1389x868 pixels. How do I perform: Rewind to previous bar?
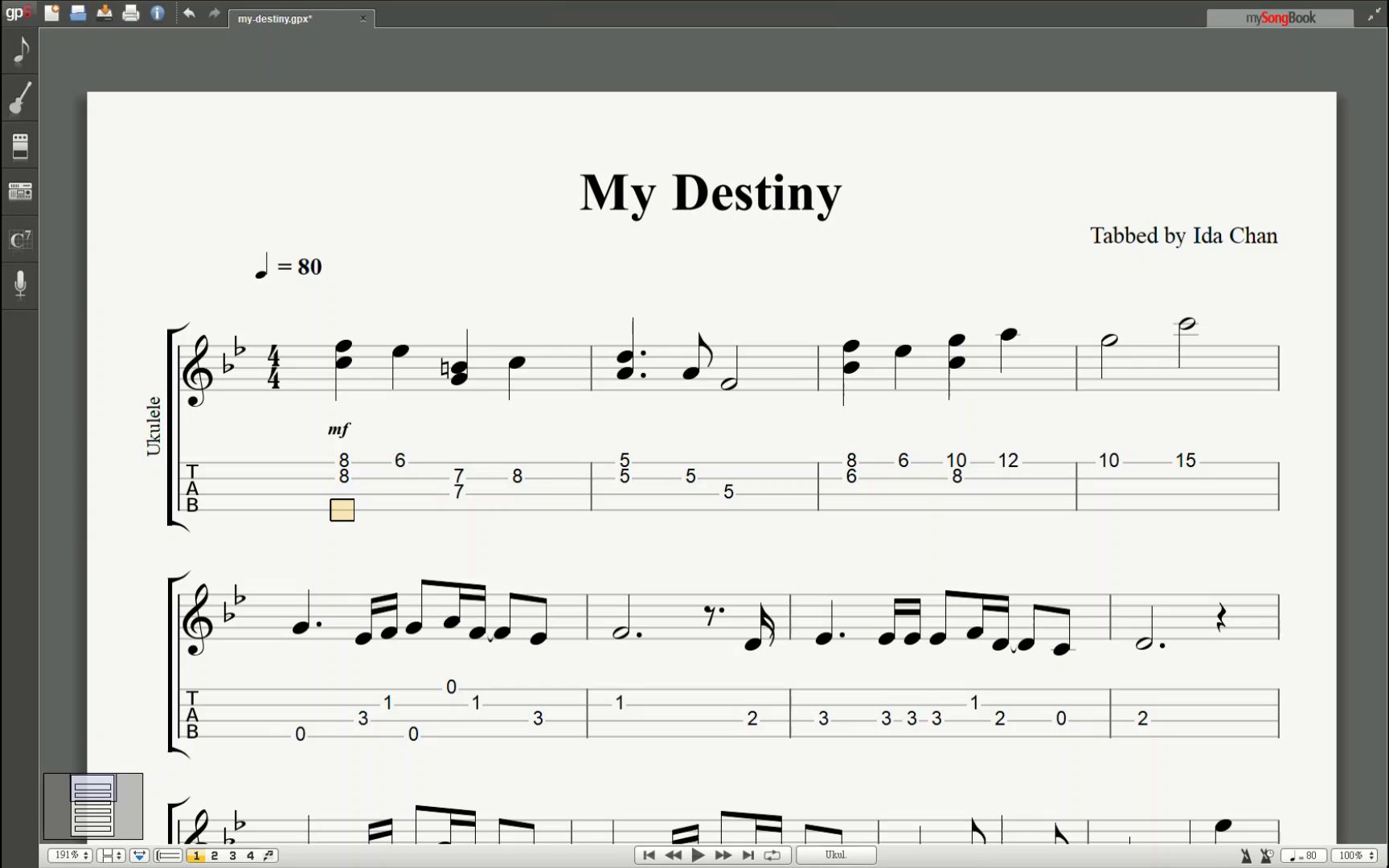[x=674, y=855]
